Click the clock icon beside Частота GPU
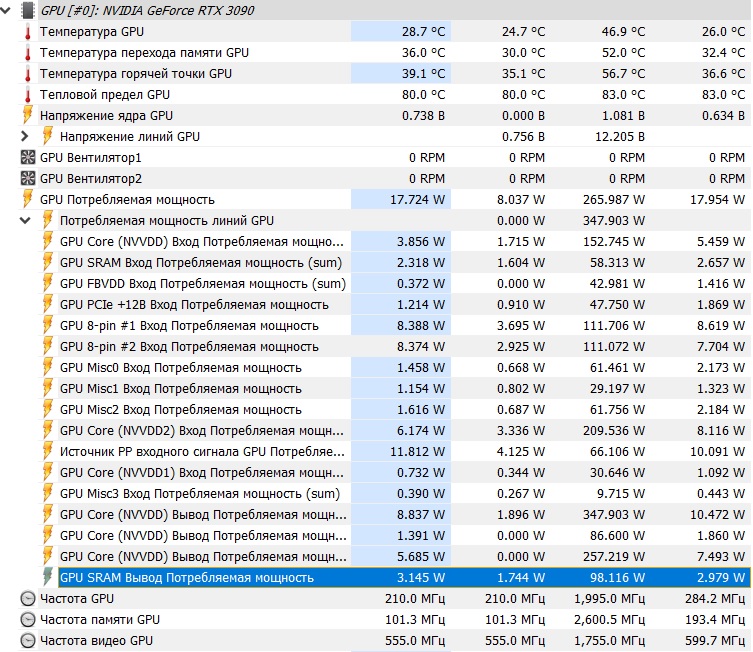Image resolution: width=753 pixels, height=652 pixels. coord(28,598)
